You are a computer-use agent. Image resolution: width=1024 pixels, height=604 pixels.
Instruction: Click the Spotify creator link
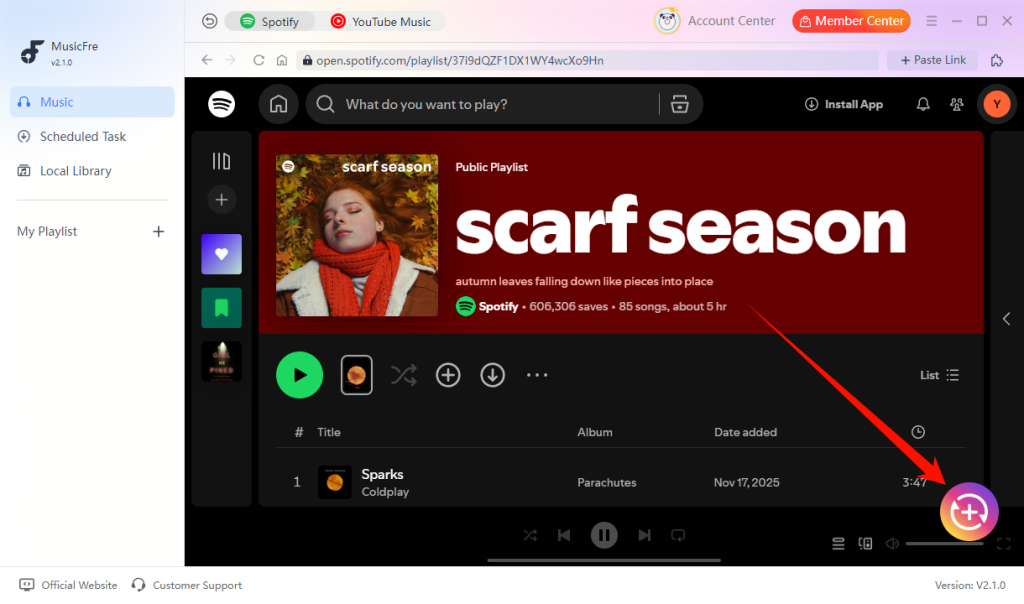coord(498,306)
